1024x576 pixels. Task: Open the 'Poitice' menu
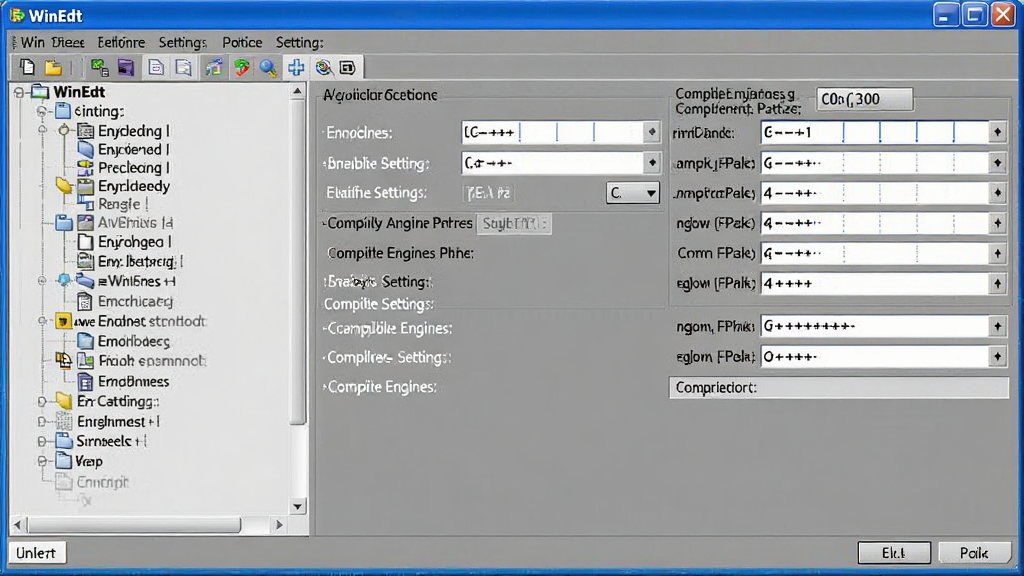pyautogui.click(x=242, y=42)
